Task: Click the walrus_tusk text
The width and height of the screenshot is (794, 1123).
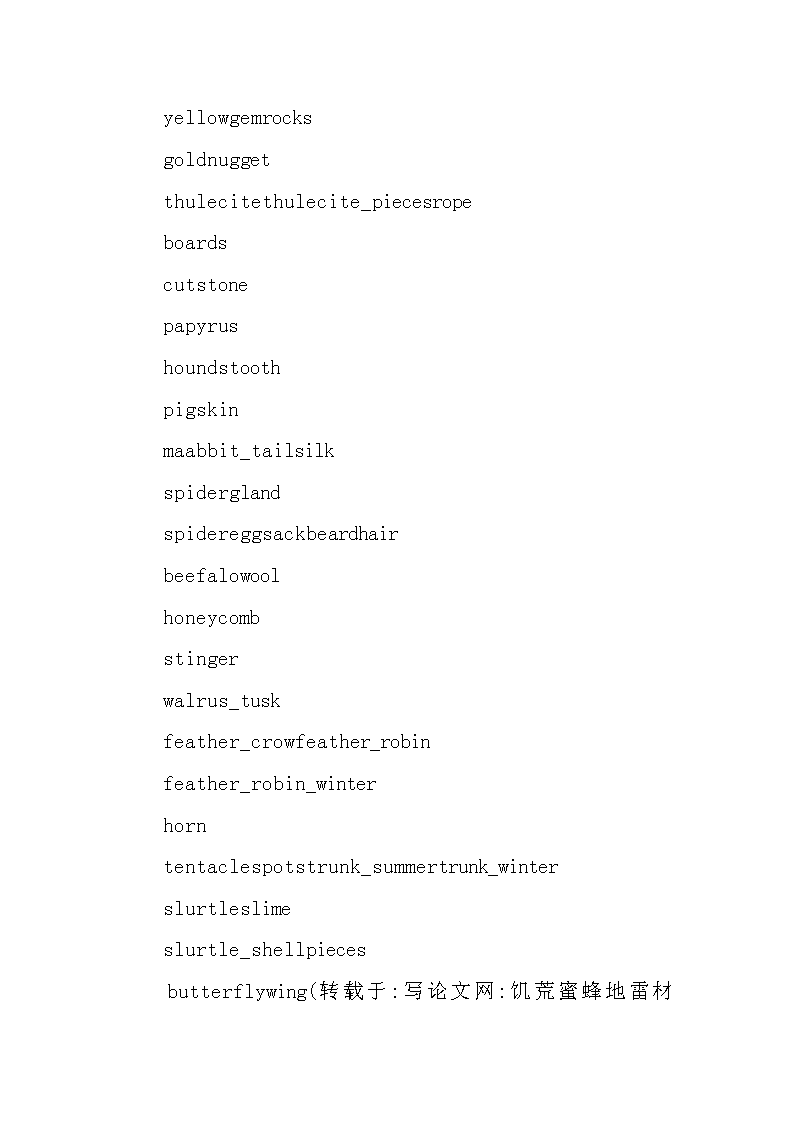Action: click(222, 701)
